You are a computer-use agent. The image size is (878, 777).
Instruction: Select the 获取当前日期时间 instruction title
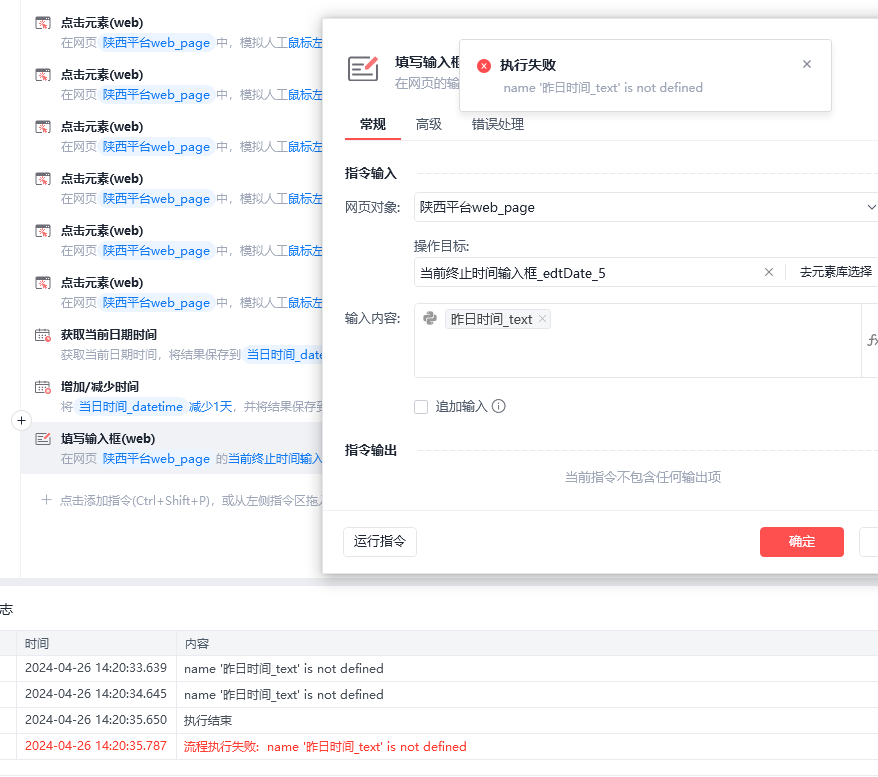109,335
